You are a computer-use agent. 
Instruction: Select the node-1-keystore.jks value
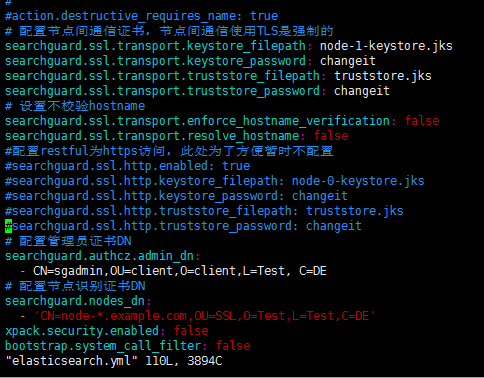click(386, 46)
